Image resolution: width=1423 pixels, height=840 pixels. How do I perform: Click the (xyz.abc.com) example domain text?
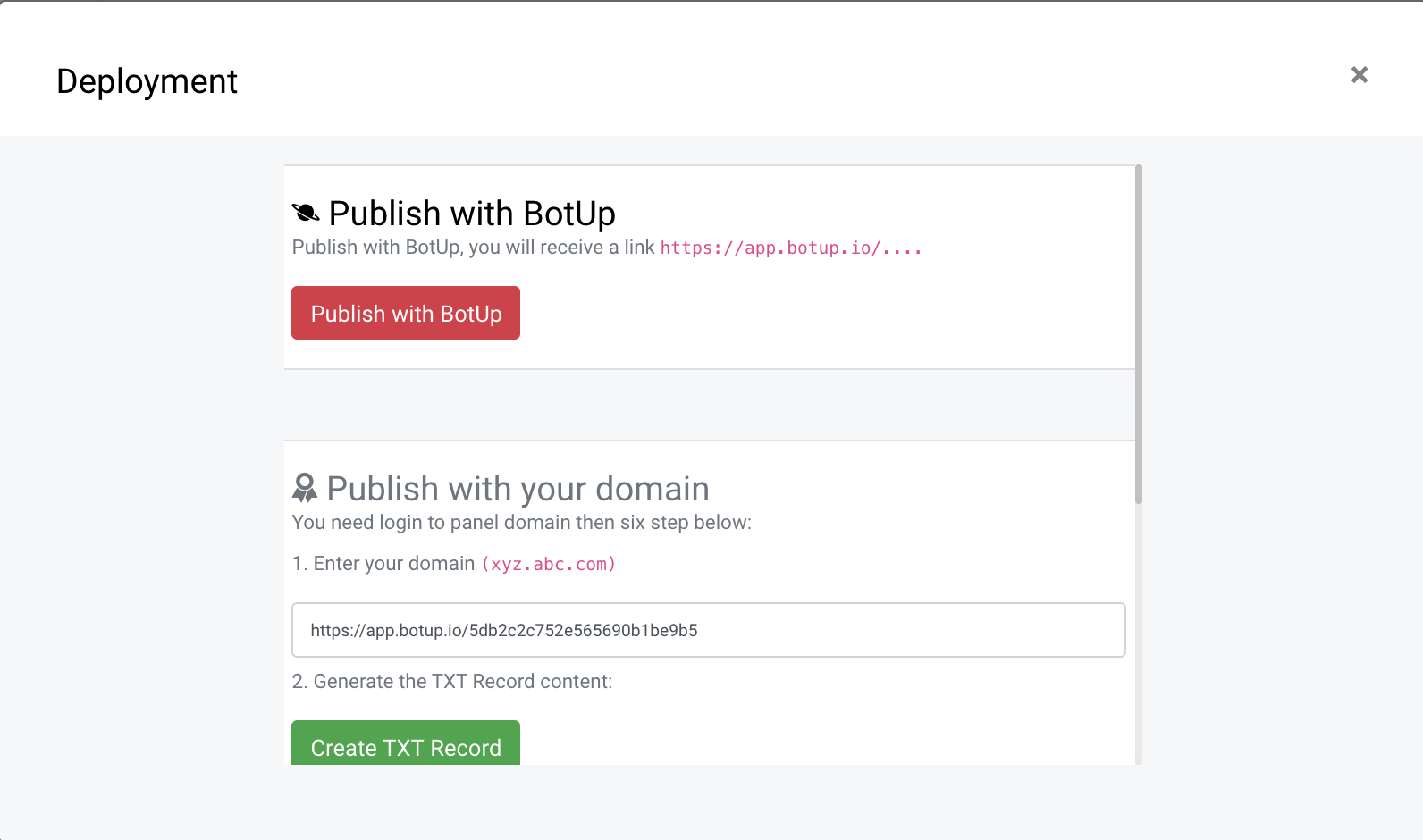[x=549, y=564]
